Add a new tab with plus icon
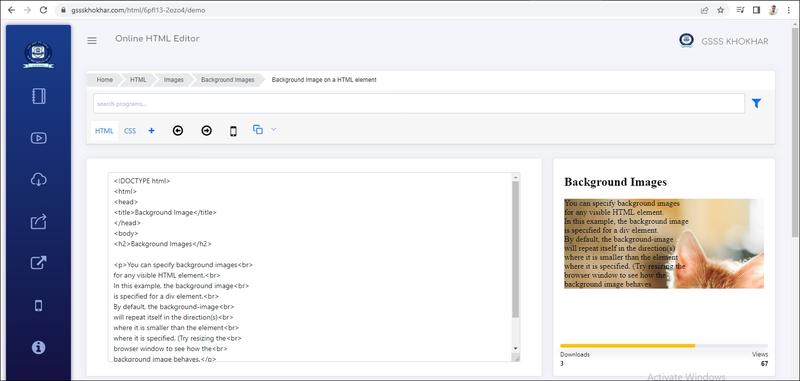Screen dimensions: 800x381 click(x=152, y=131)
